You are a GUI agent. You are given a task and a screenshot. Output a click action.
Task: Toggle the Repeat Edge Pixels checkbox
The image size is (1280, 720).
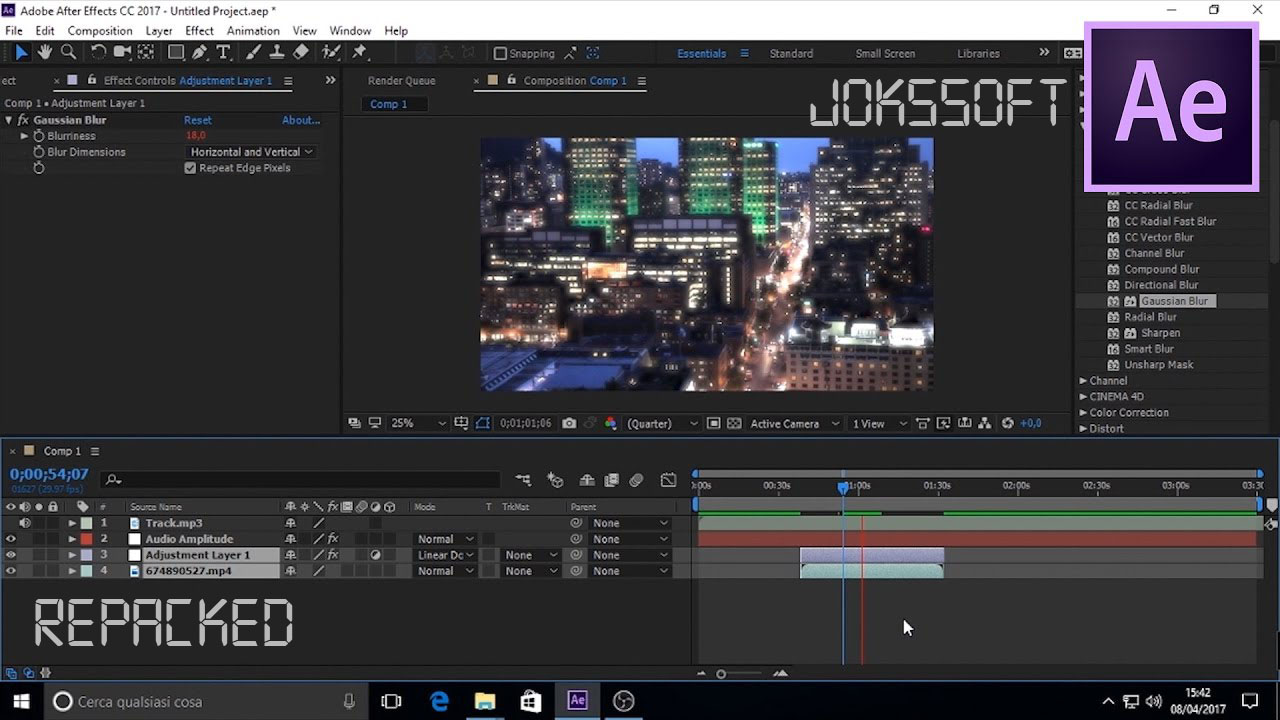coord(190,167)
